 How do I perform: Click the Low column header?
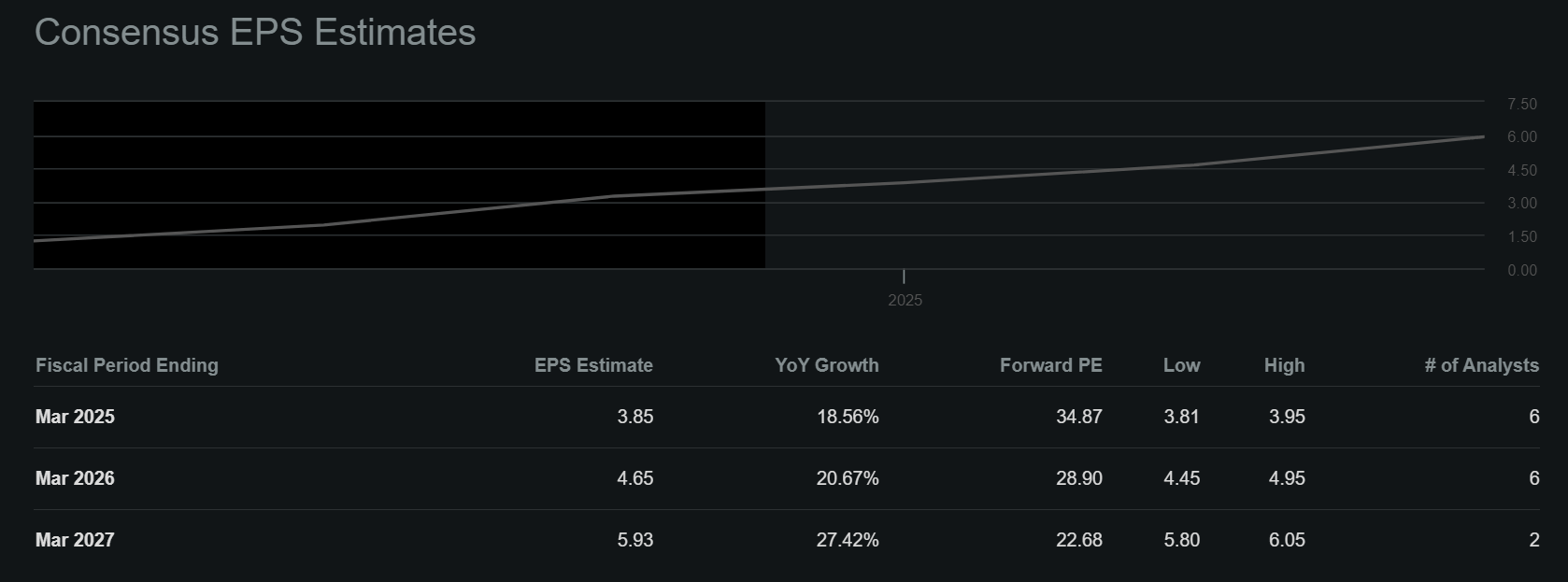tap(1181, 365)
